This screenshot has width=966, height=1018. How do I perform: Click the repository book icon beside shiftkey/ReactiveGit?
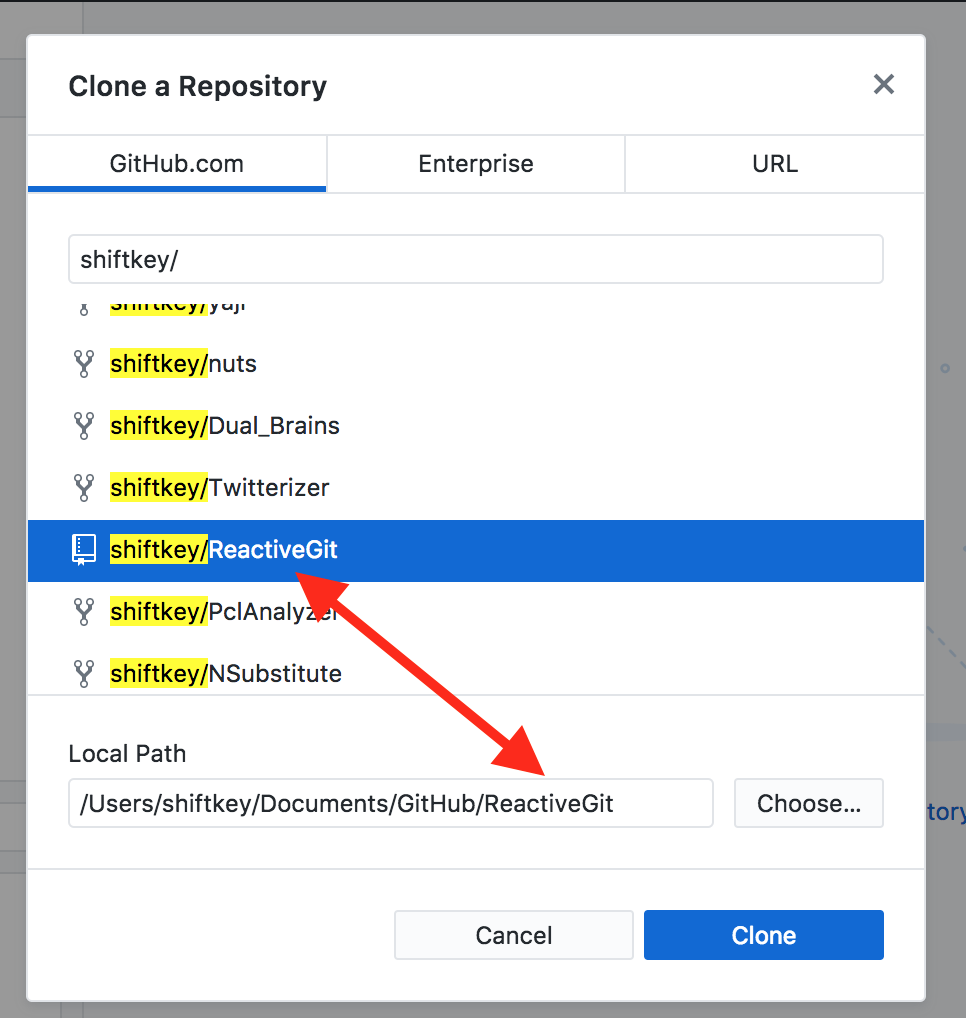click(84, 549)
